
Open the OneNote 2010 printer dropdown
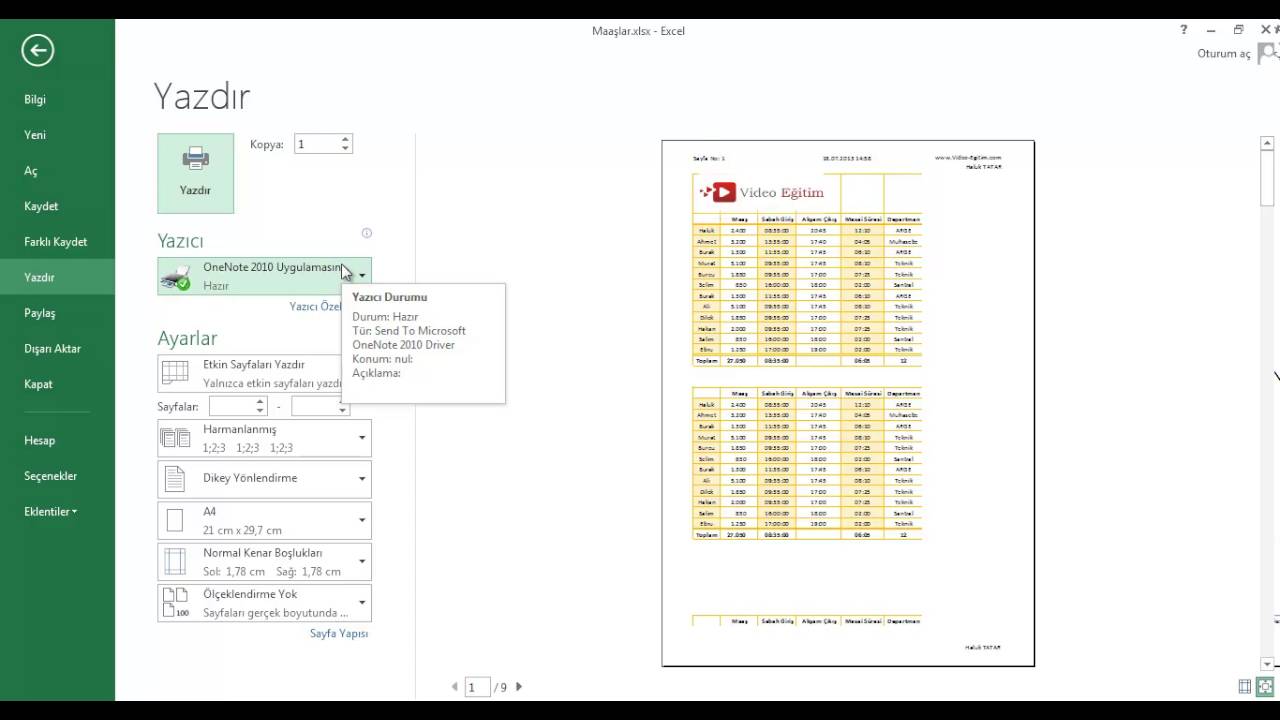tap(264, 276)
